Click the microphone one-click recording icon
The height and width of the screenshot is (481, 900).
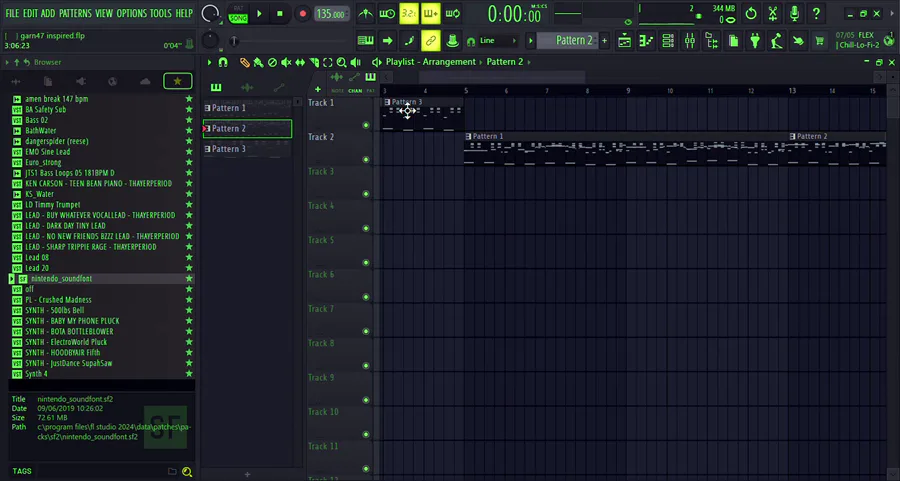point(794,14)
